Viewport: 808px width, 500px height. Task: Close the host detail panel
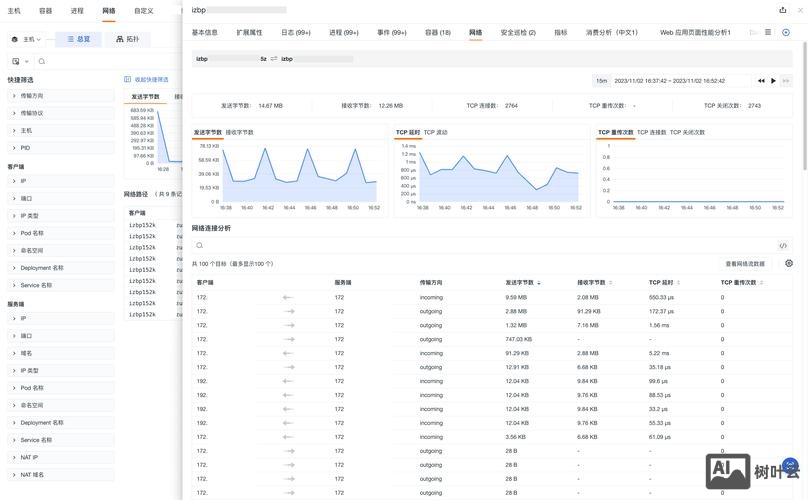coord(801,10)
